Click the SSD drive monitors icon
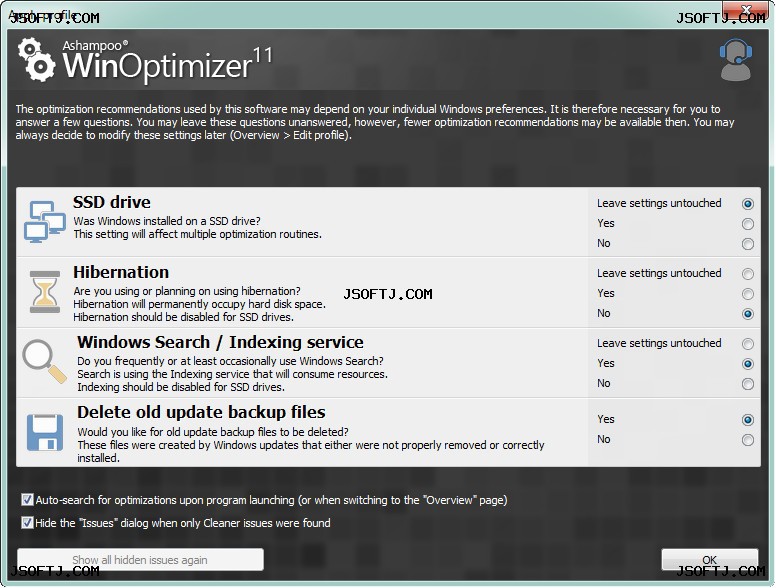This screenshot has width=776, height=588. coord(45,221)
